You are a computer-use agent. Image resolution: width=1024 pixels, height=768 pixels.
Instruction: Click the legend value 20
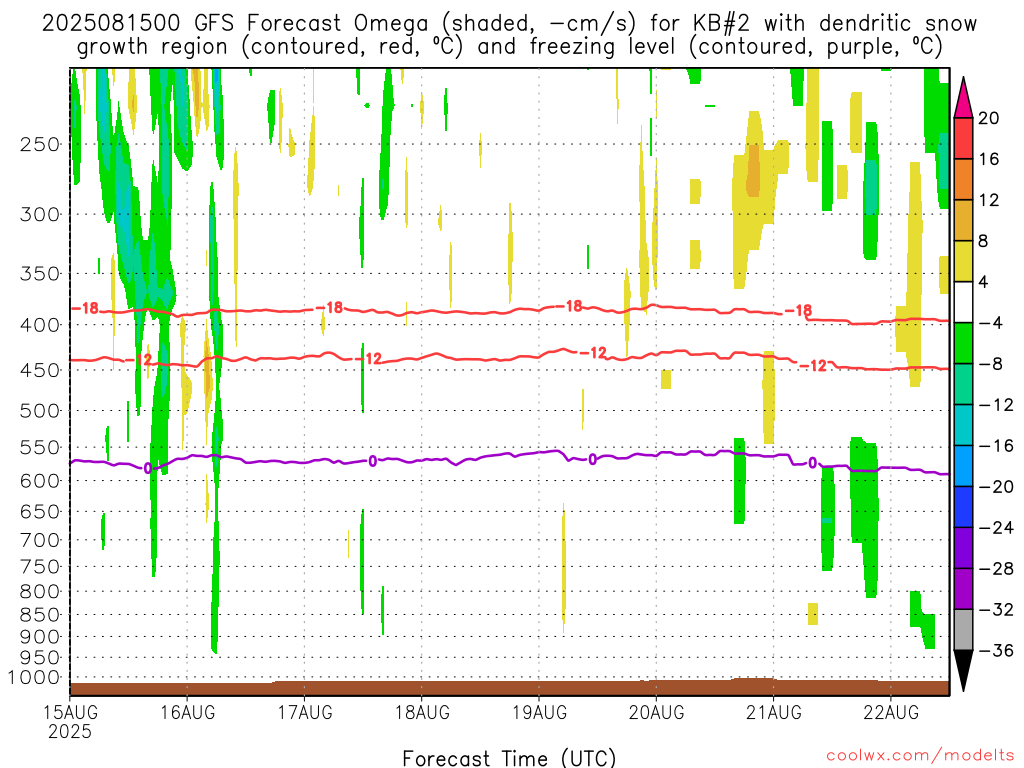pyautogui.click(x=989, y=118)
